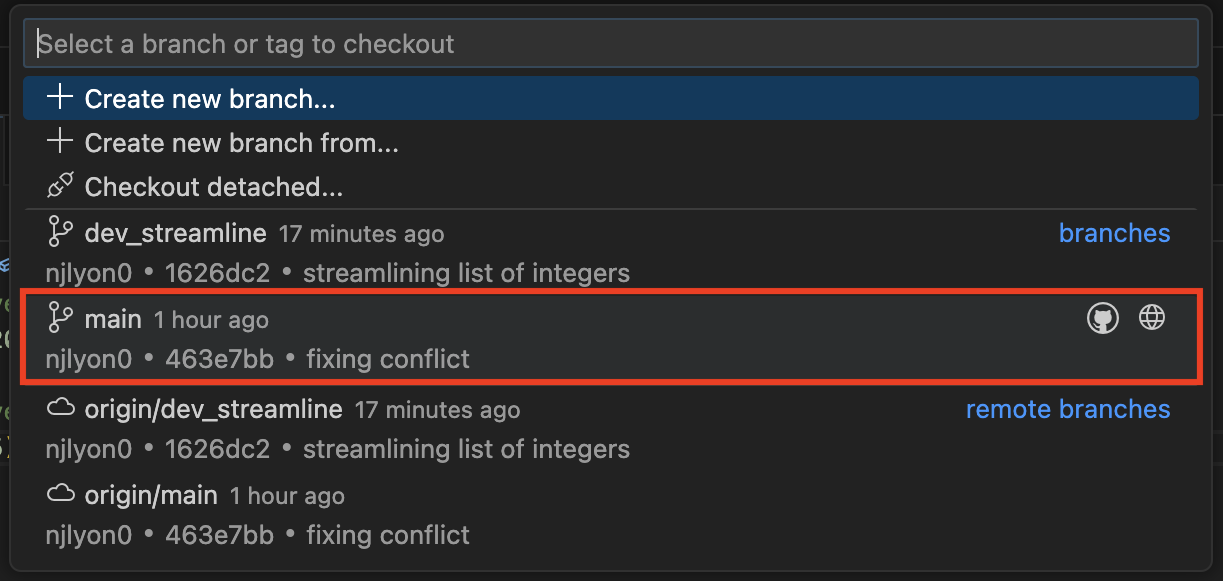1223x581 pixels.
Task: Open the remote branches link
Action: (1068, 408)
